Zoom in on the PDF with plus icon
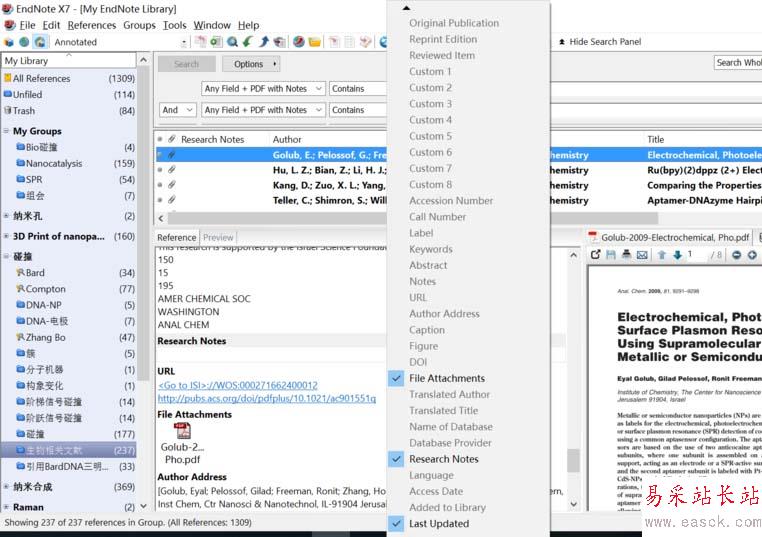Screen dimensions: 762x537 (x=752, y=255)
